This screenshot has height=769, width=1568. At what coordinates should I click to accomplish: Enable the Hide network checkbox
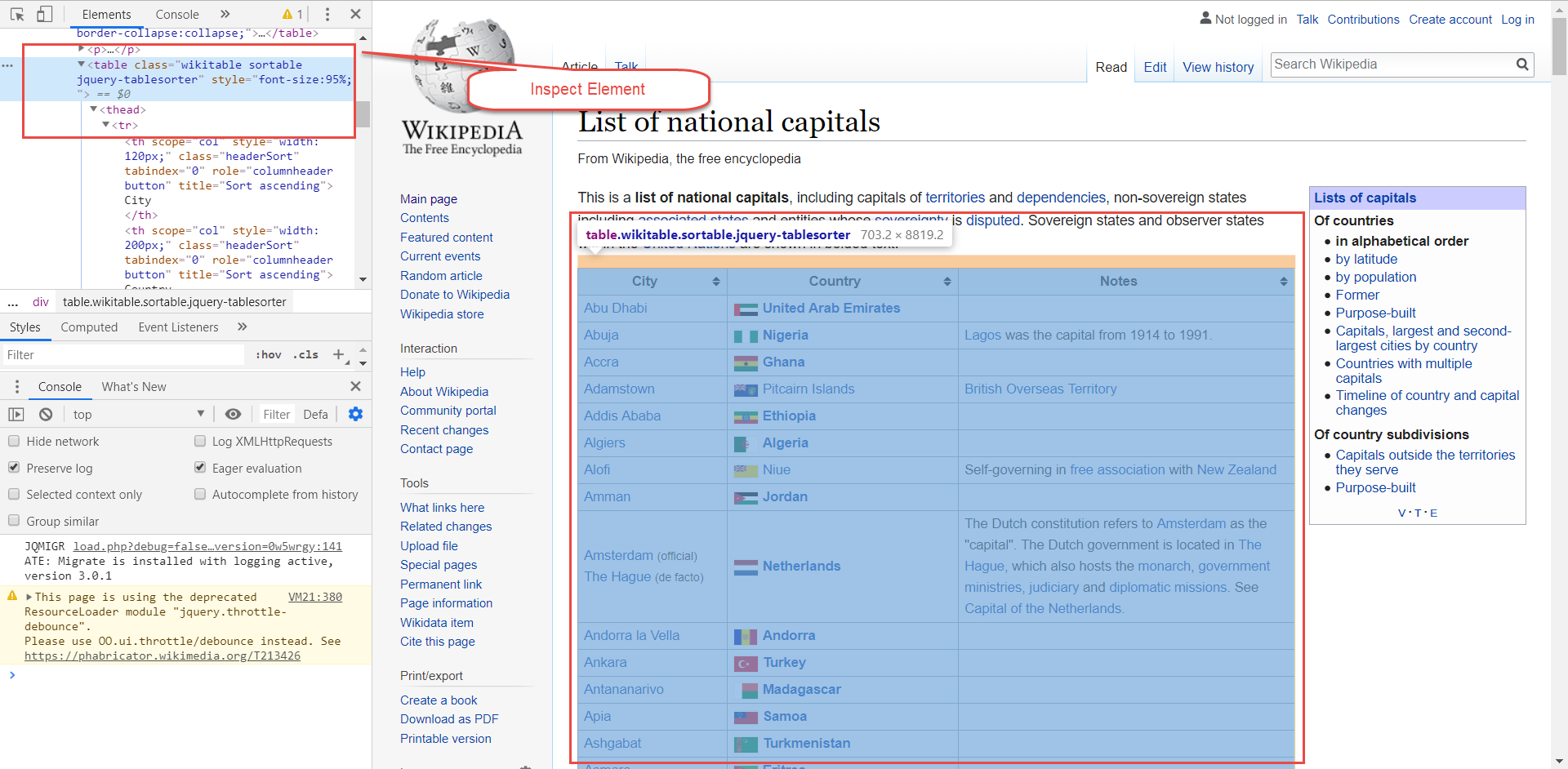14,441
